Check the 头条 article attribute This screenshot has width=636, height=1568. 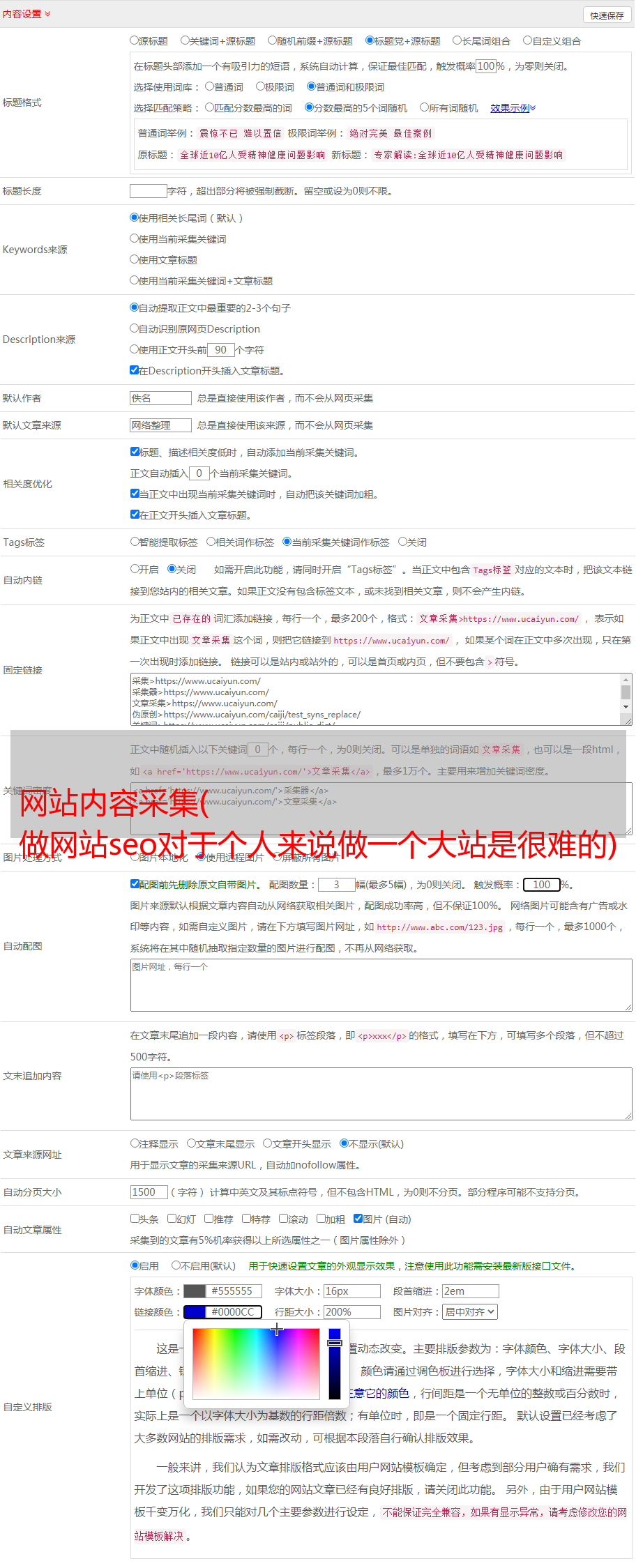click(x=135, y=1219)
